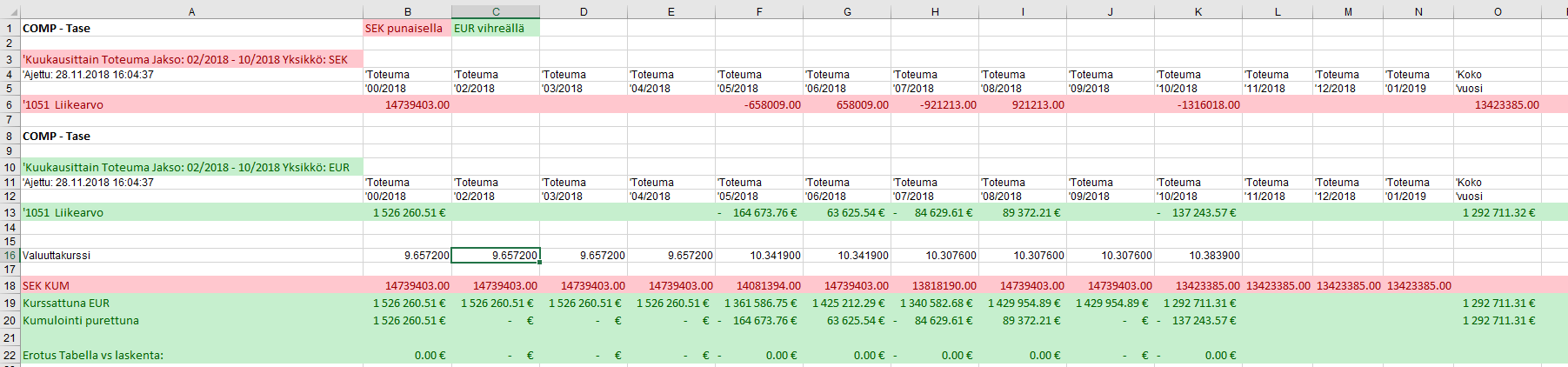
Task: Click the cell showing 1 292 711.32 €
Action: (1498, 213)
